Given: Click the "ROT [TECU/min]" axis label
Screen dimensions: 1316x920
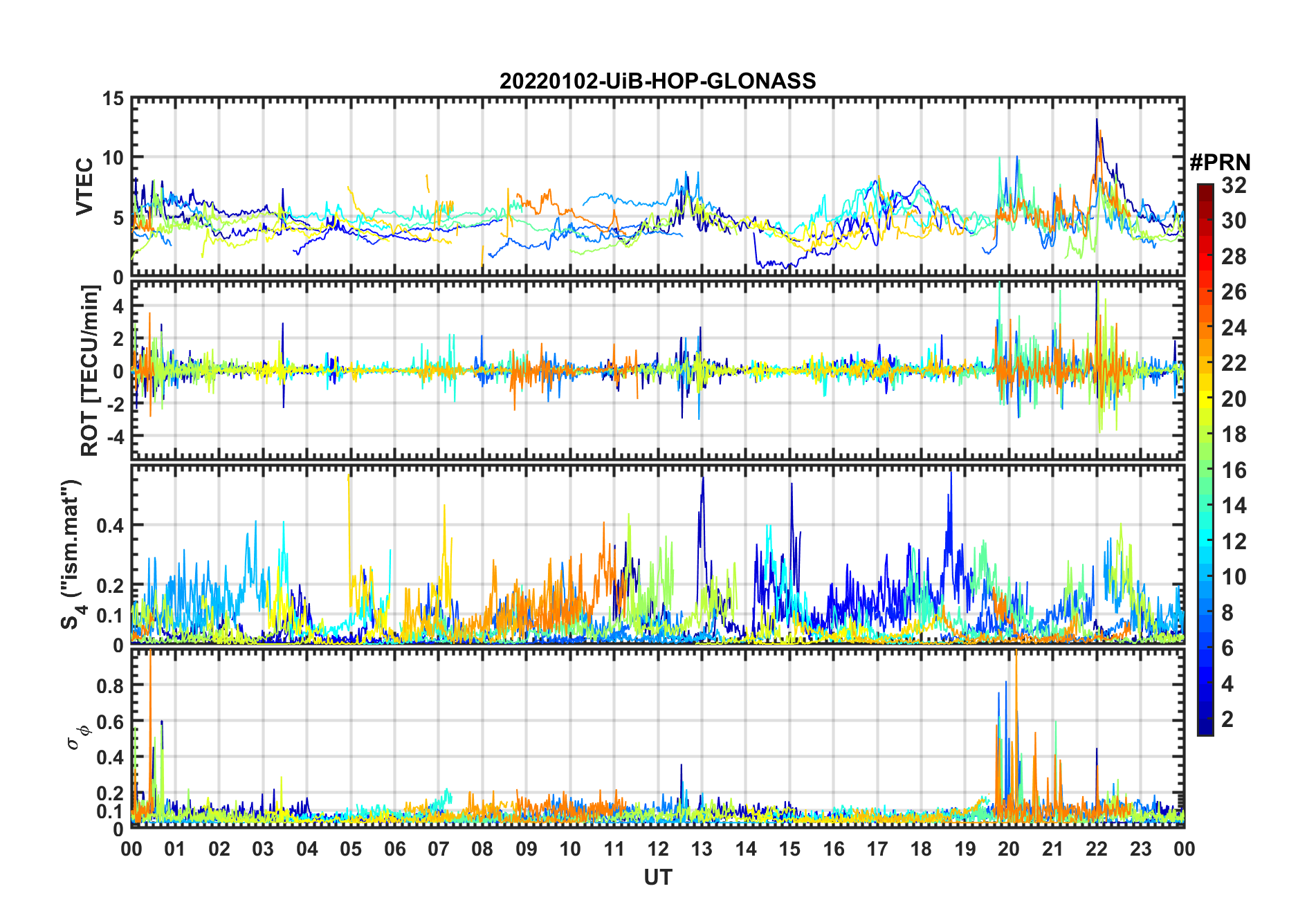Looking at the screenshot, I should [90, 371].
